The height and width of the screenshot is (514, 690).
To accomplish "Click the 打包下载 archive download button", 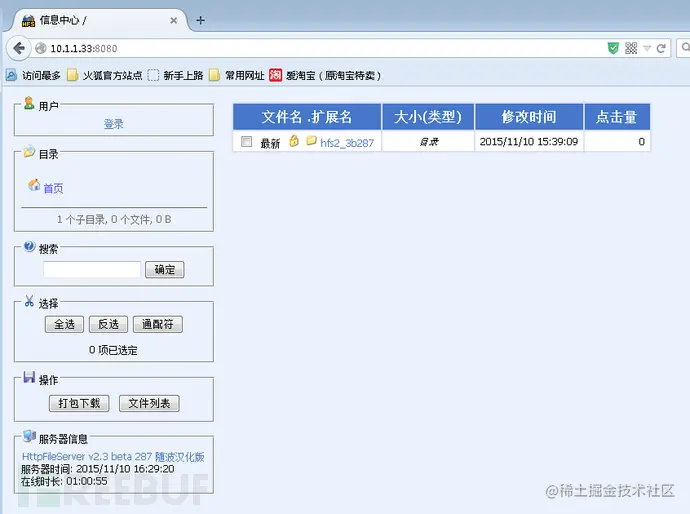I will [x=79, y=403].
